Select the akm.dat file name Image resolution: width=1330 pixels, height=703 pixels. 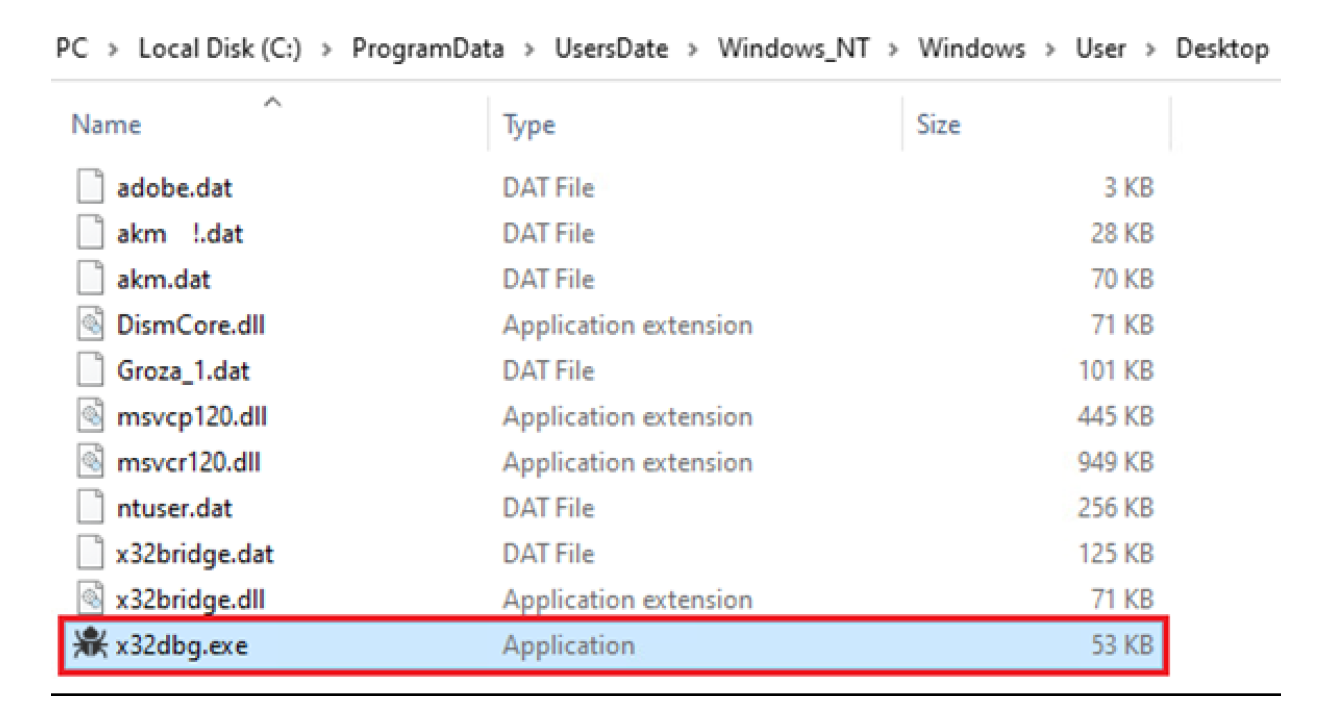click(164, 279)
